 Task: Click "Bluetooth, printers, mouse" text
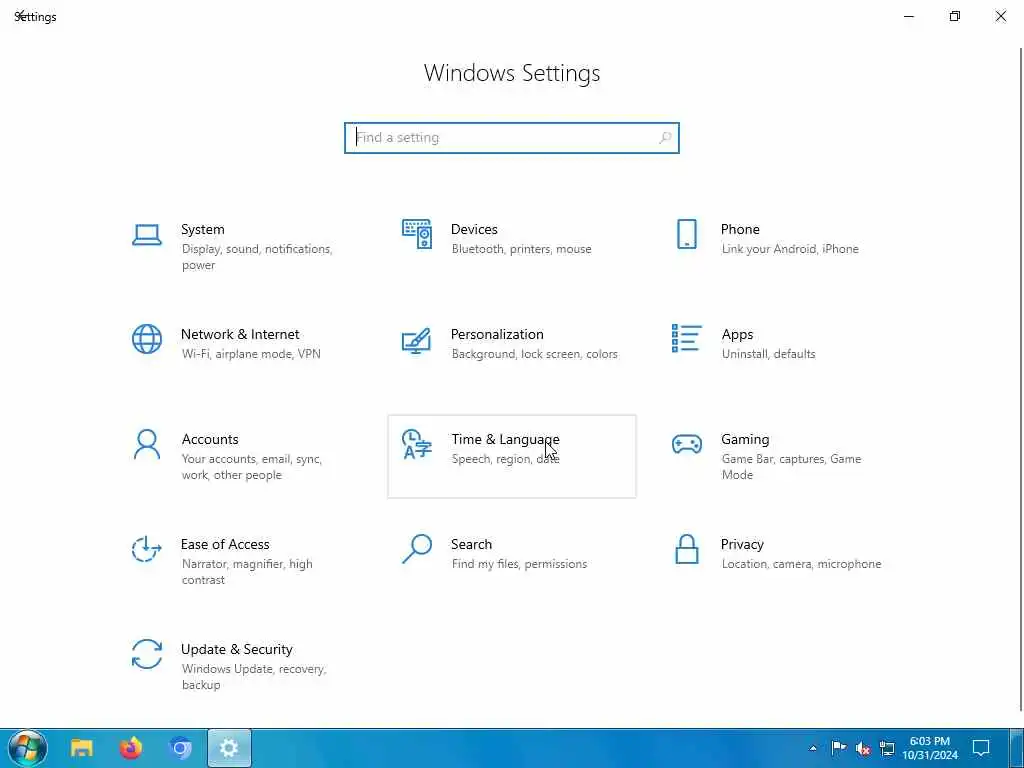pyautogui.click(x=521, y=249)
